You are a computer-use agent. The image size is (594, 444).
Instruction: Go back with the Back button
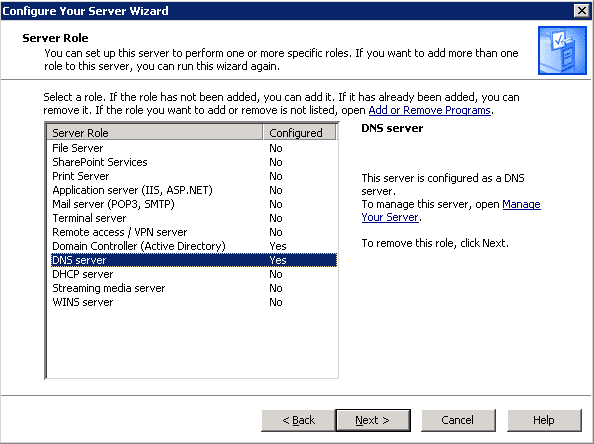point(299,420)
